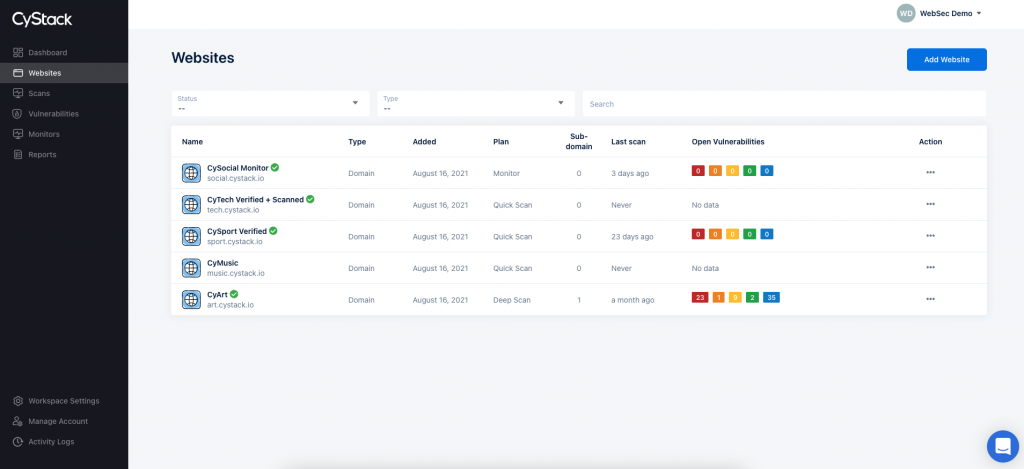Click the Vulnerabilities shield icon
The image size is (1024, 469).
[x=18, y=114]
